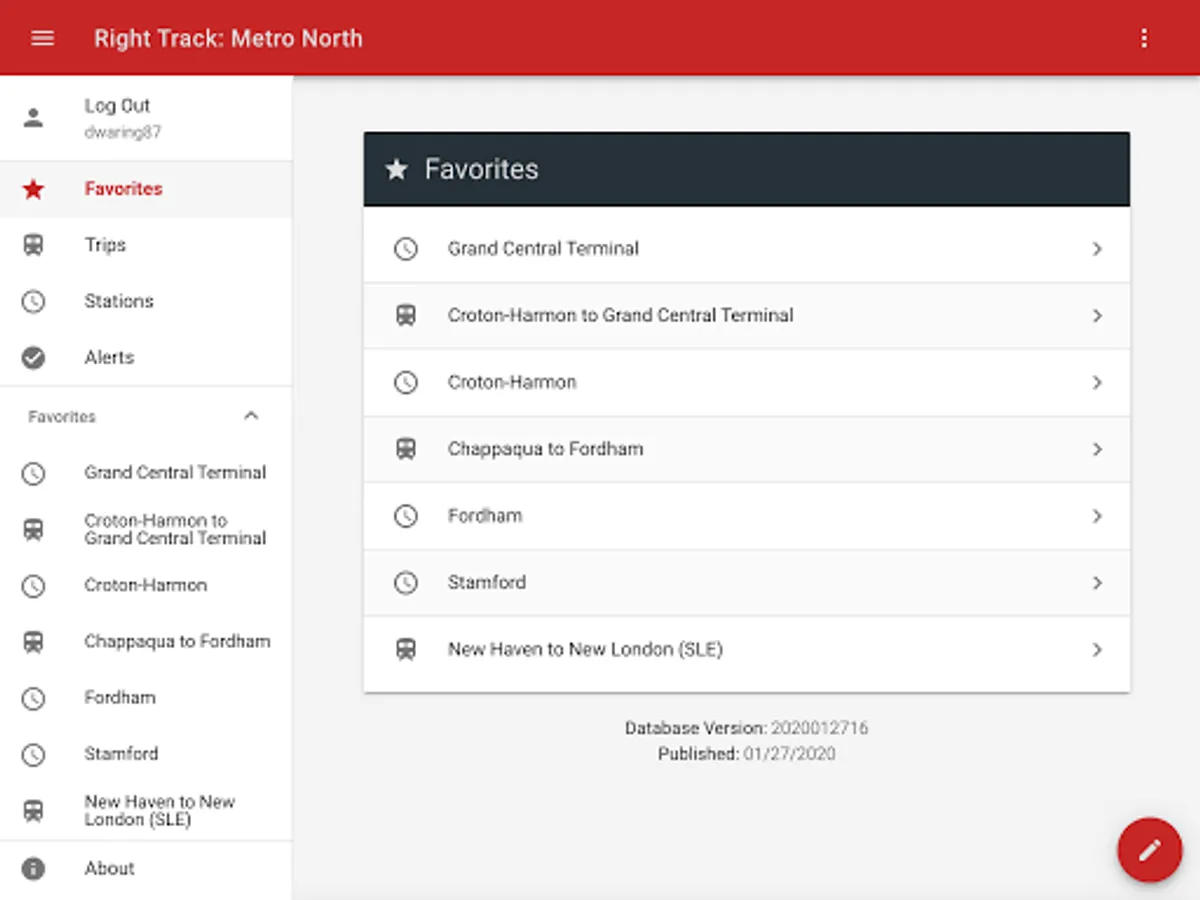This screenshot has height=900, width=1200.
Task: Click the Published 01/27/2020 text
Action: point(746,754)
